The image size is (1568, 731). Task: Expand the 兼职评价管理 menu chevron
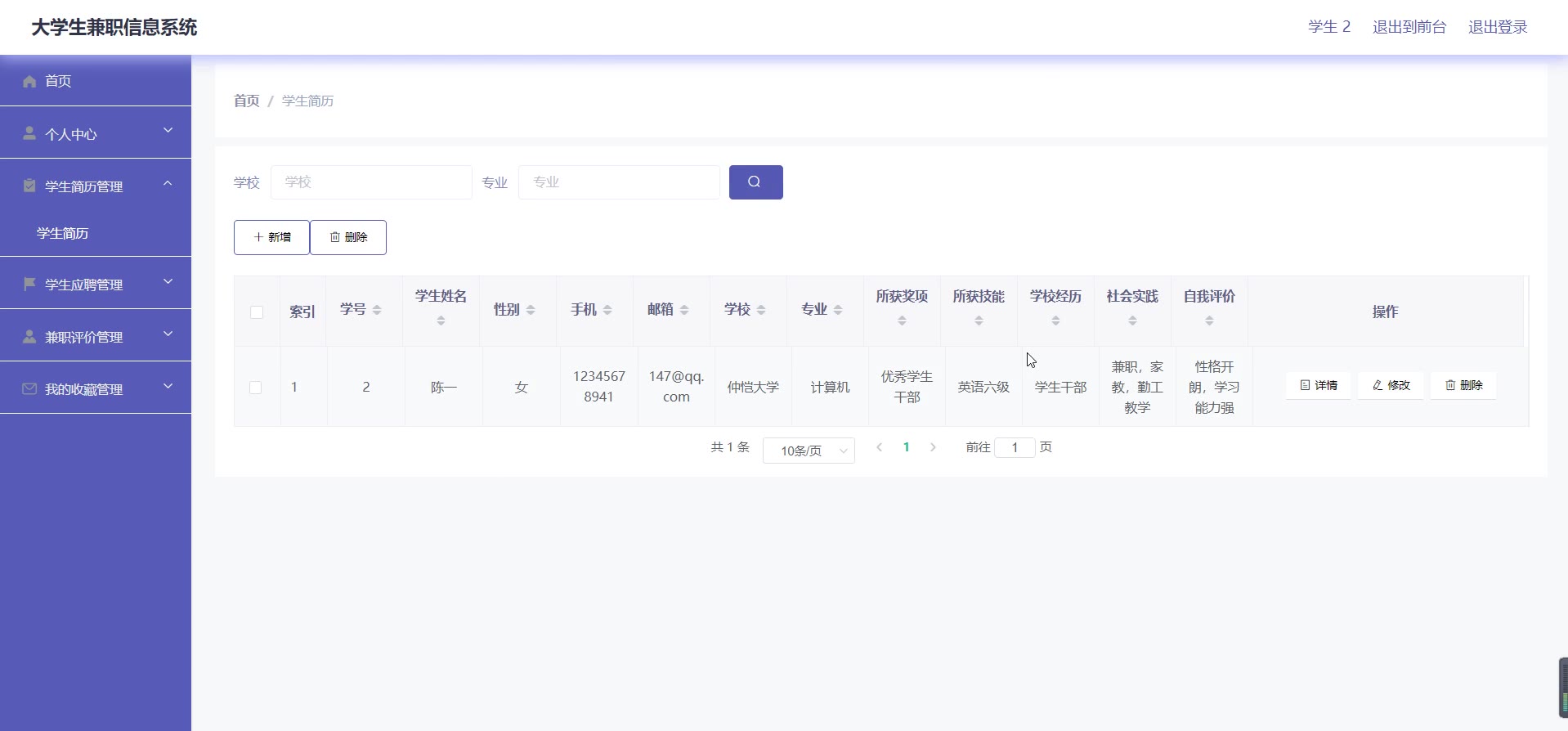(168, 334)
